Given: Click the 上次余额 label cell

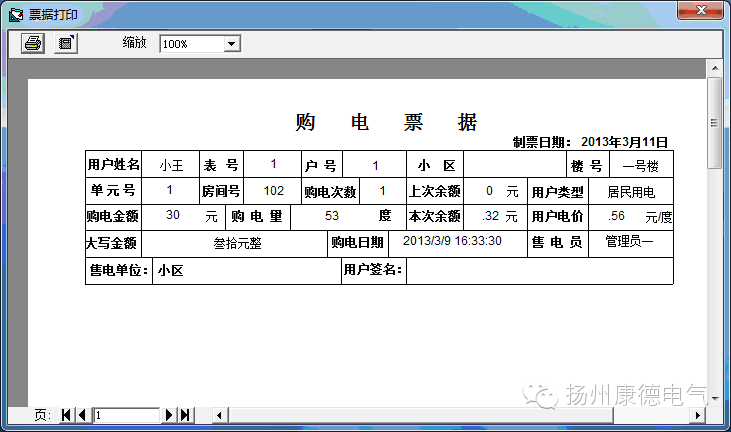Looking at the screenshot, I should pyautogui.click(x=434, y=191).
